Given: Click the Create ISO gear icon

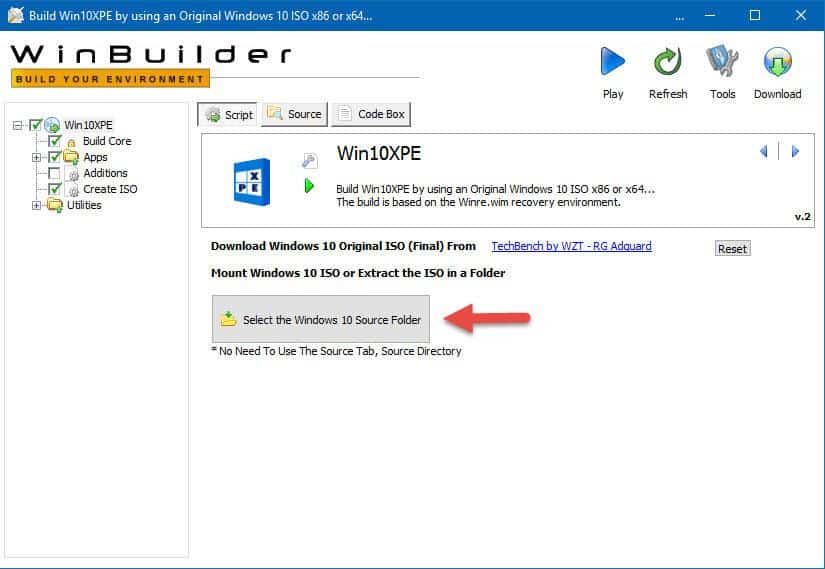Looking at the screenshot, I should [74, 189].
